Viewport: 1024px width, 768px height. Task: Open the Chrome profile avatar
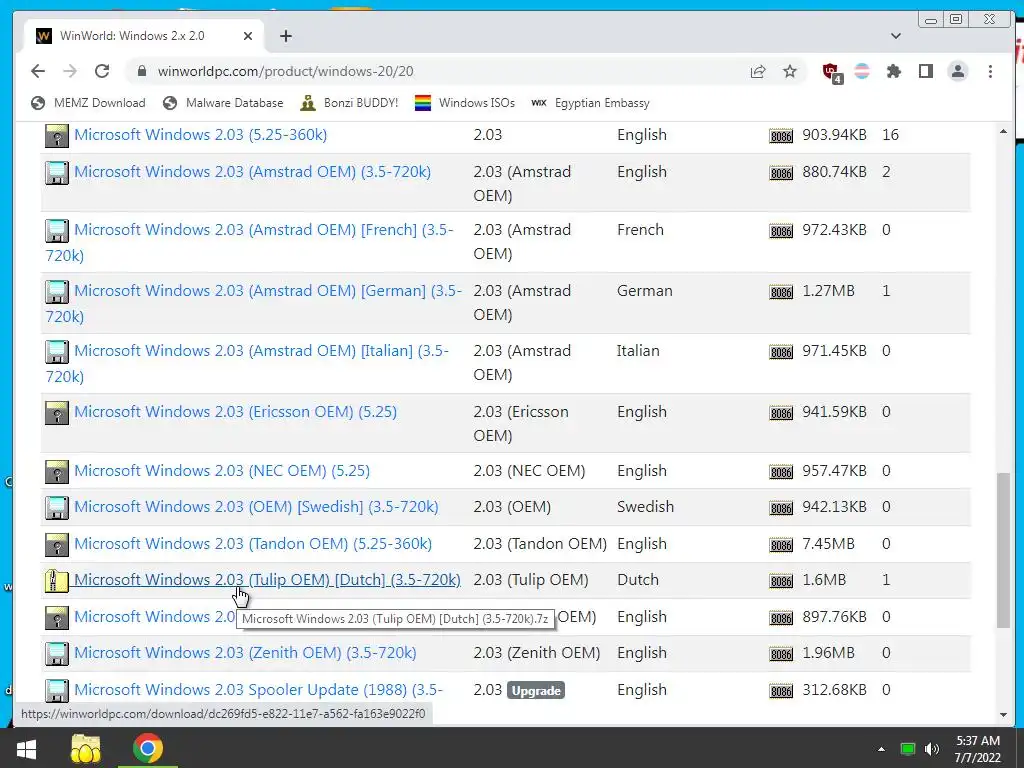coord(957,71)
